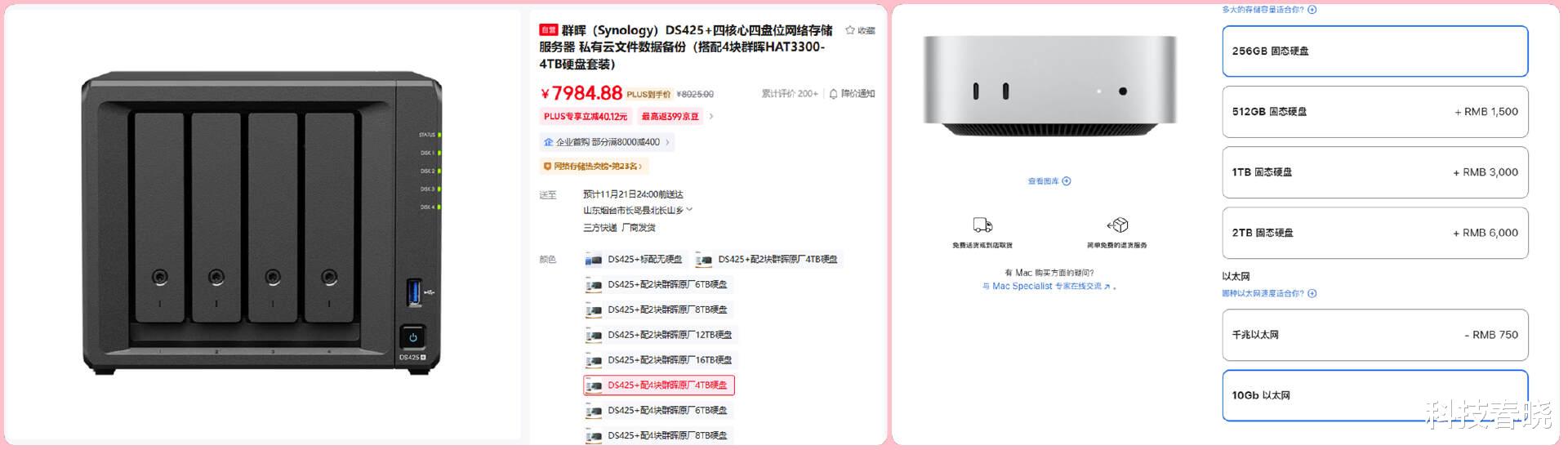This screenshot has width=1568, height=450.
Task: Click the plus icon beside 查看图库
Action: (x=1067, y=181)
